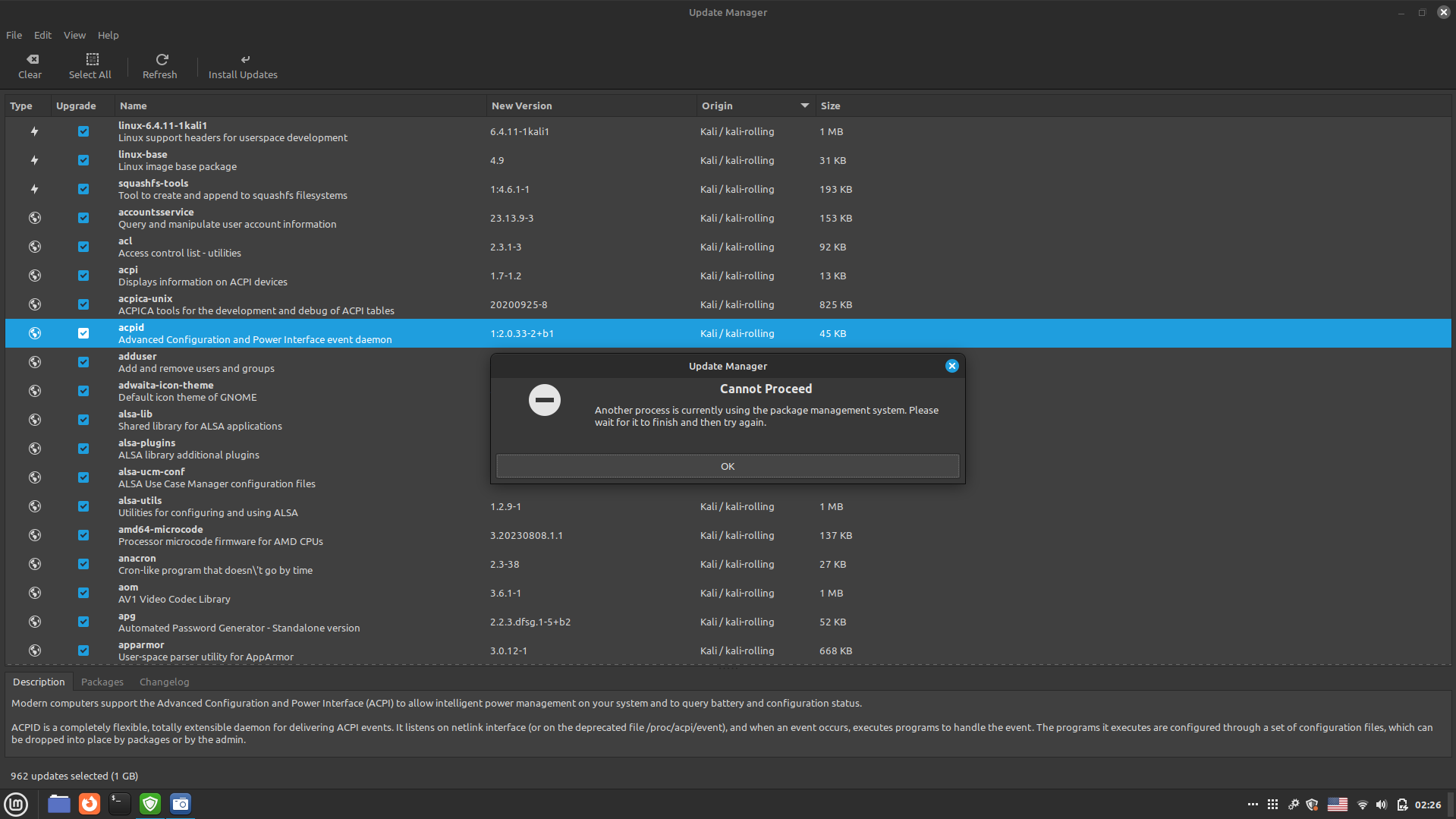Uncheck the apparmor upgrade checkbox
The width and height of the screenshot is (1456, 819).
click(83, 650)
